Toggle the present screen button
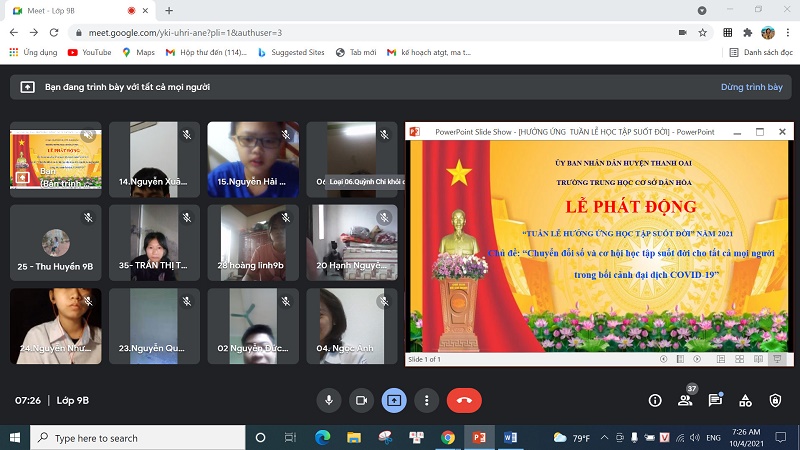Viewport: 800px width, 450px height. coord(394,400)
